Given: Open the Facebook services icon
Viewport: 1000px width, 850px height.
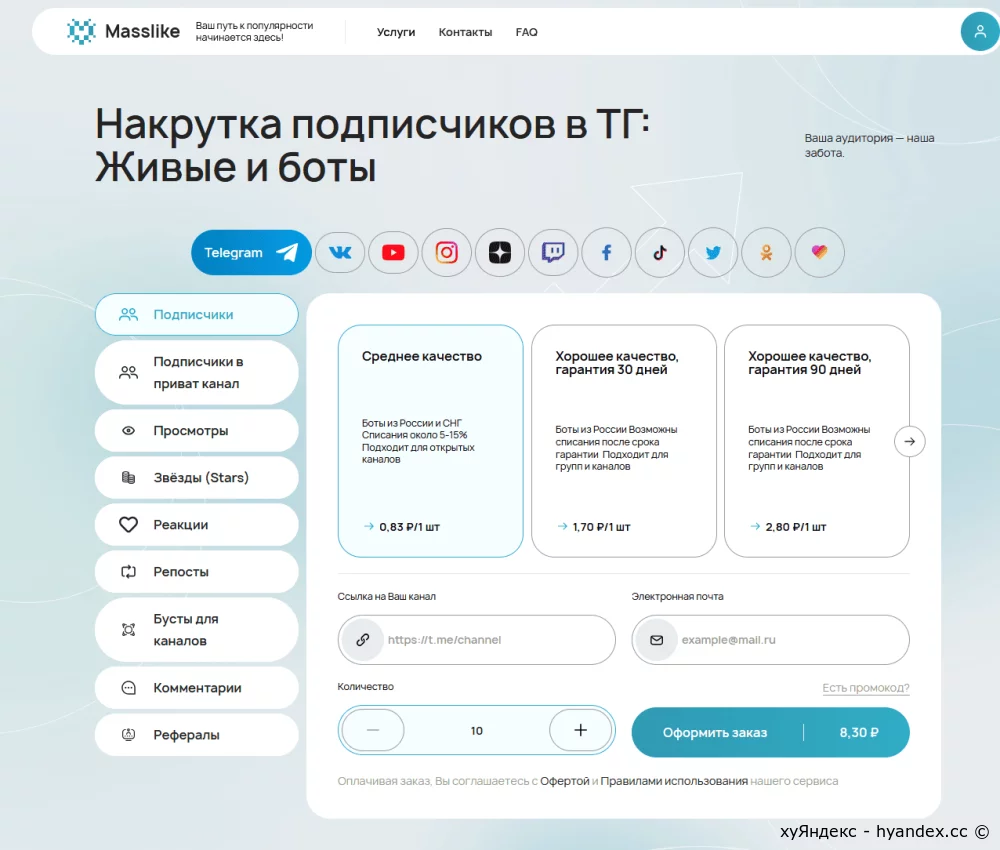Looking at the screenshot, I should click(x=607, y=253).
